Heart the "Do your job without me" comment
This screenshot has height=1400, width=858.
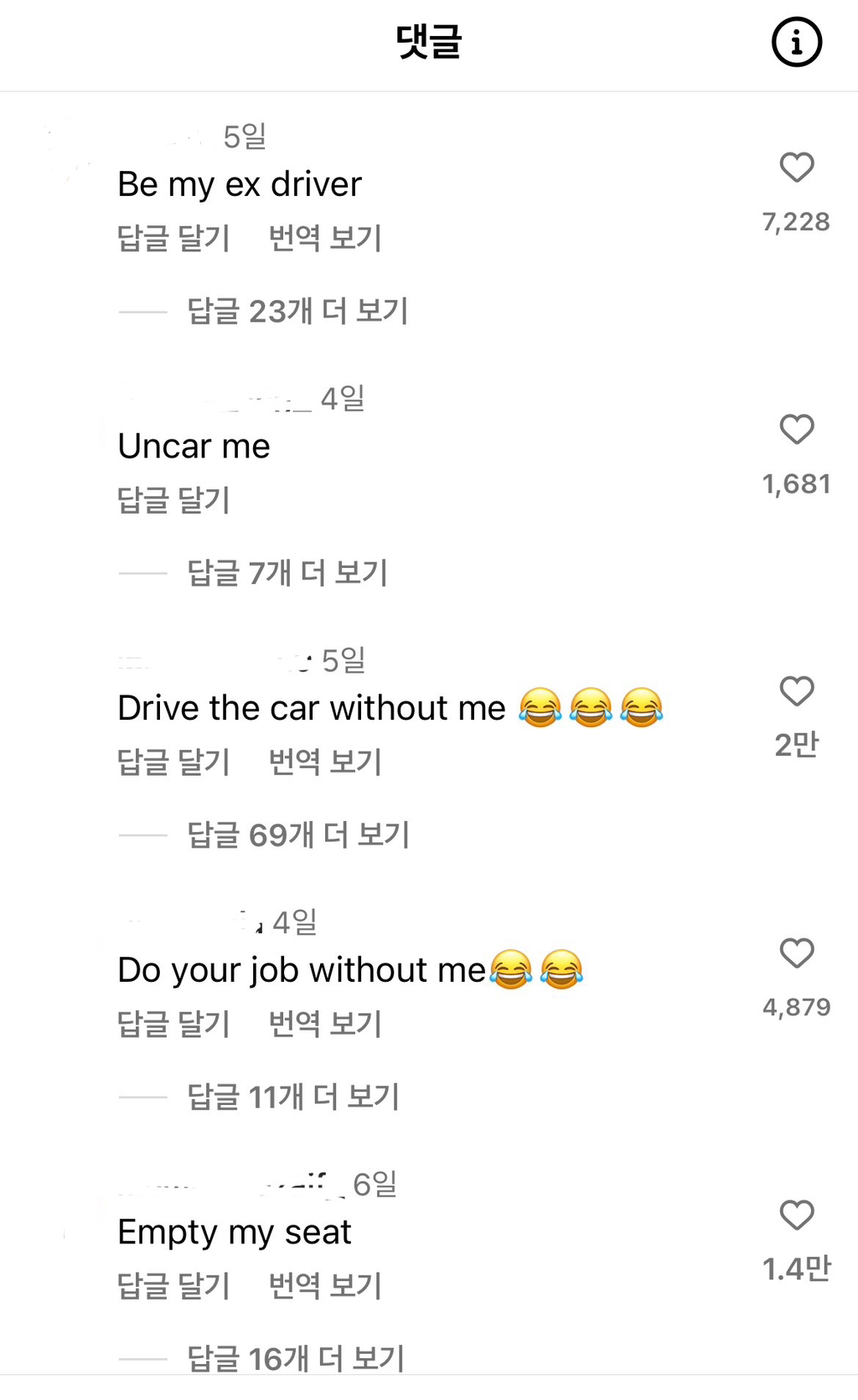pos(796,953)
